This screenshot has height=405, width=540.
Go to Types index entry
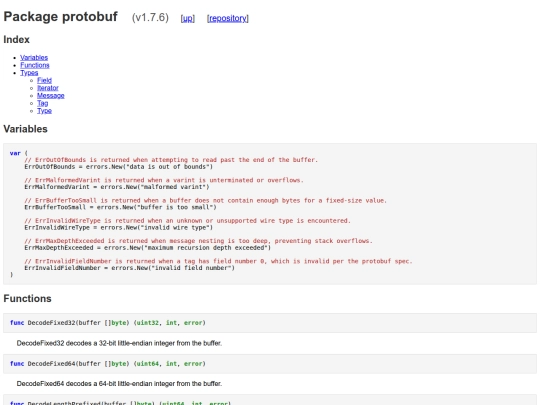pyautogui.click(x=29, y=73)
